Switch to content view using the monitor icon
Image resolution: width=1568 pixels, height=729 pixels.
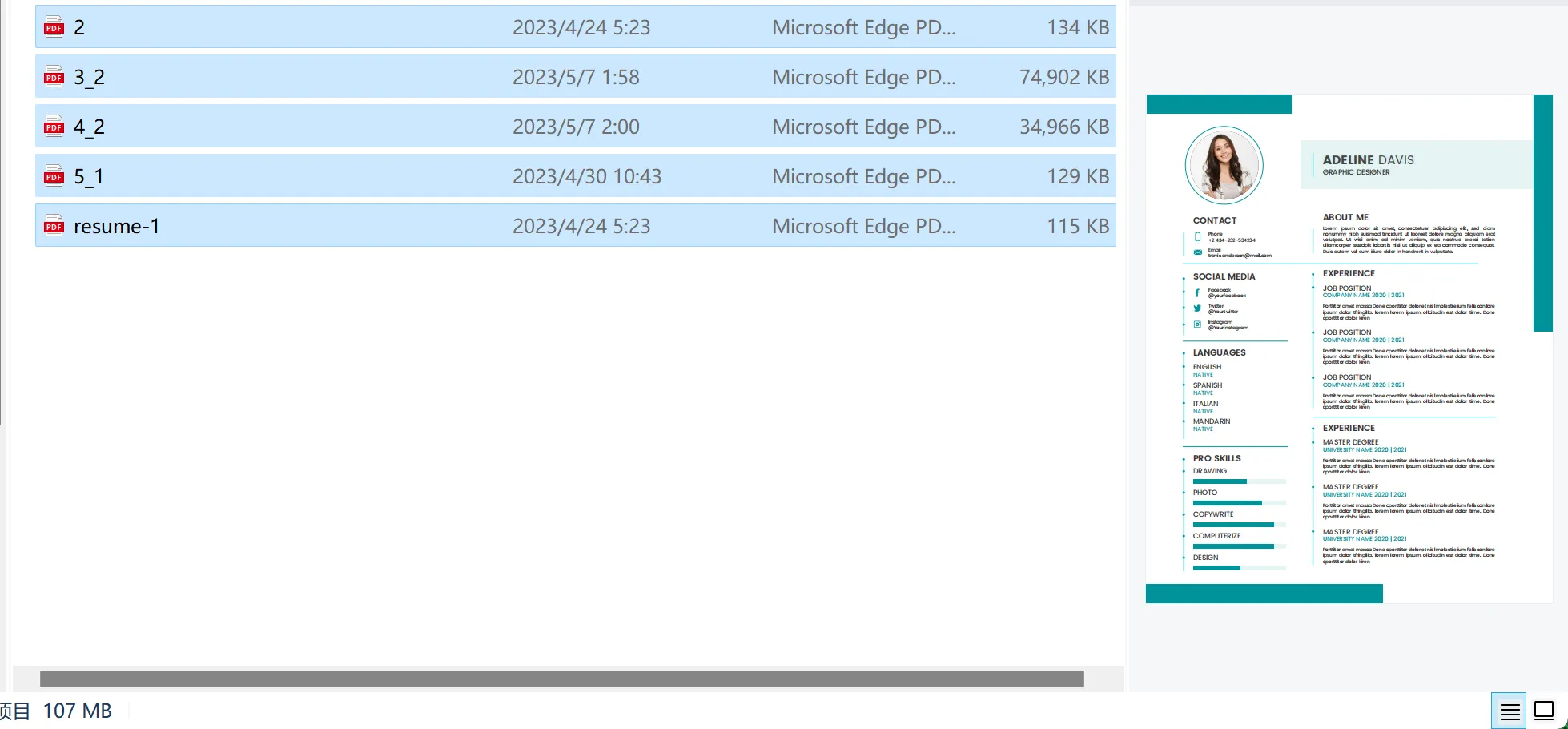[1544, 711]
